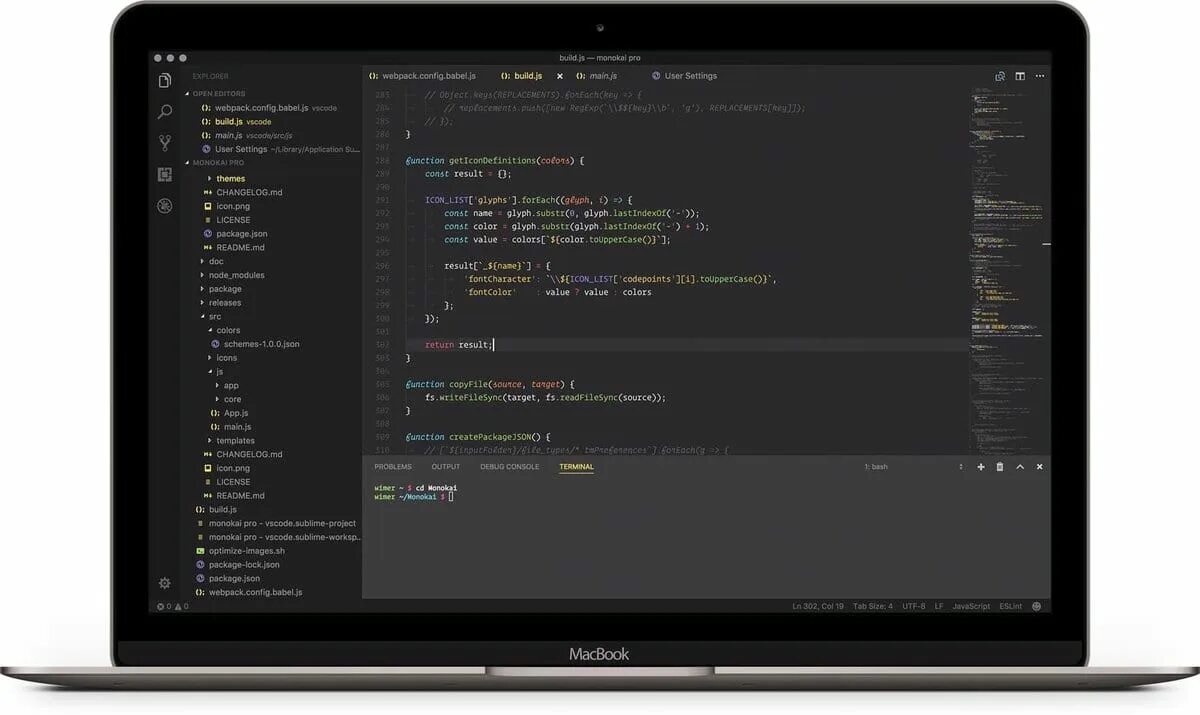This screenshot has width=1200, height=715.
Task: Click the split editor icon
Action: click(x=1020, y=76)
